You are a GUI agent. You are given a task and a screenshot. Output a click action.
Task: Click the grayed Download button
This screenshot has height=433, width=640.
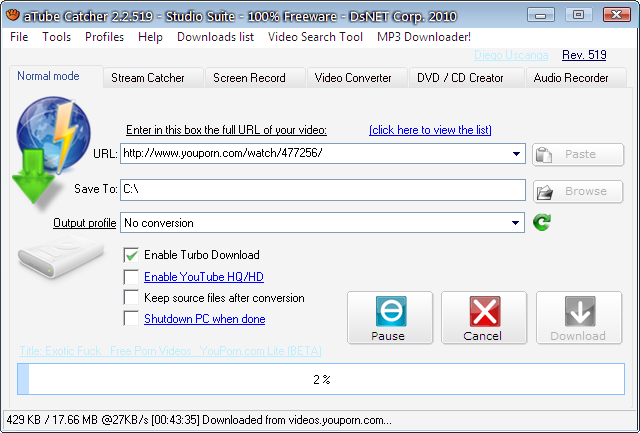[x=579, y=318]
